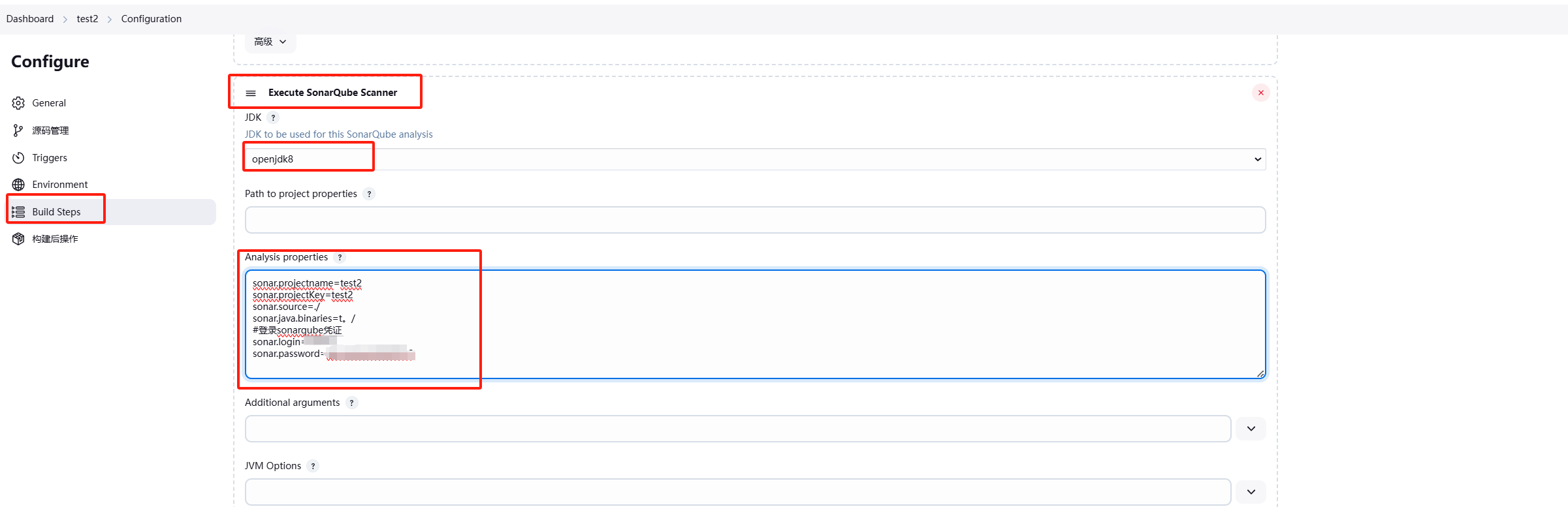Expand the JVM Options field
Screen dimensions: 1568x507
coord(1251,492)
